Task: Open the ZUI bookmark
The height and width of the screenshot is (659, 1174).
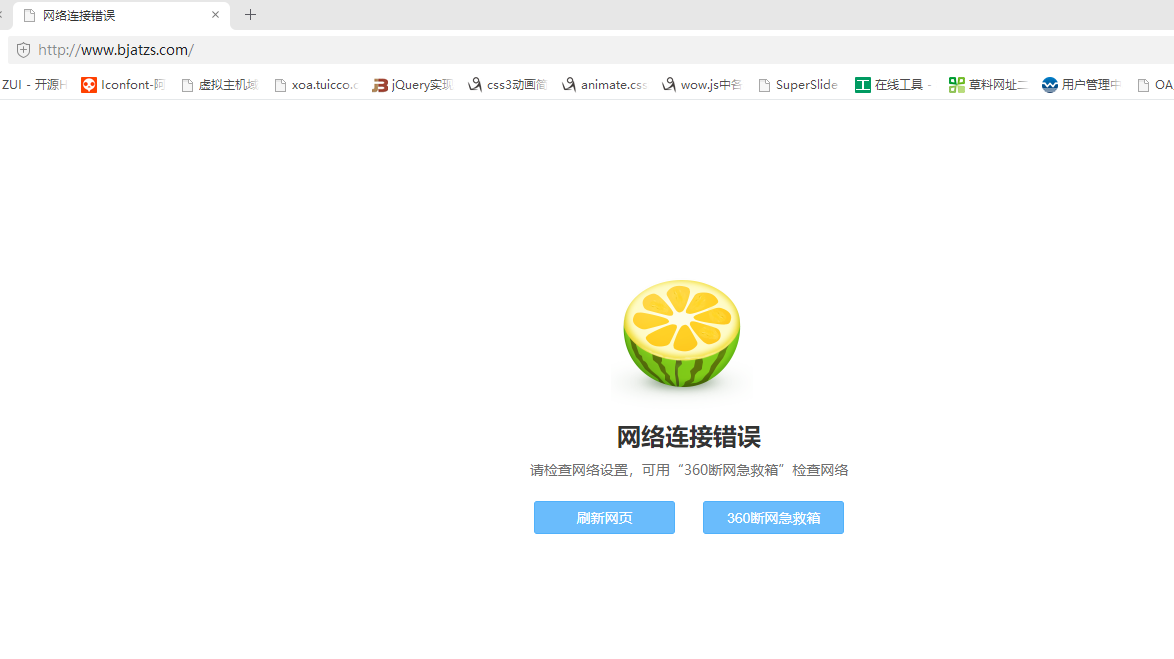Action: coord(33,85)
